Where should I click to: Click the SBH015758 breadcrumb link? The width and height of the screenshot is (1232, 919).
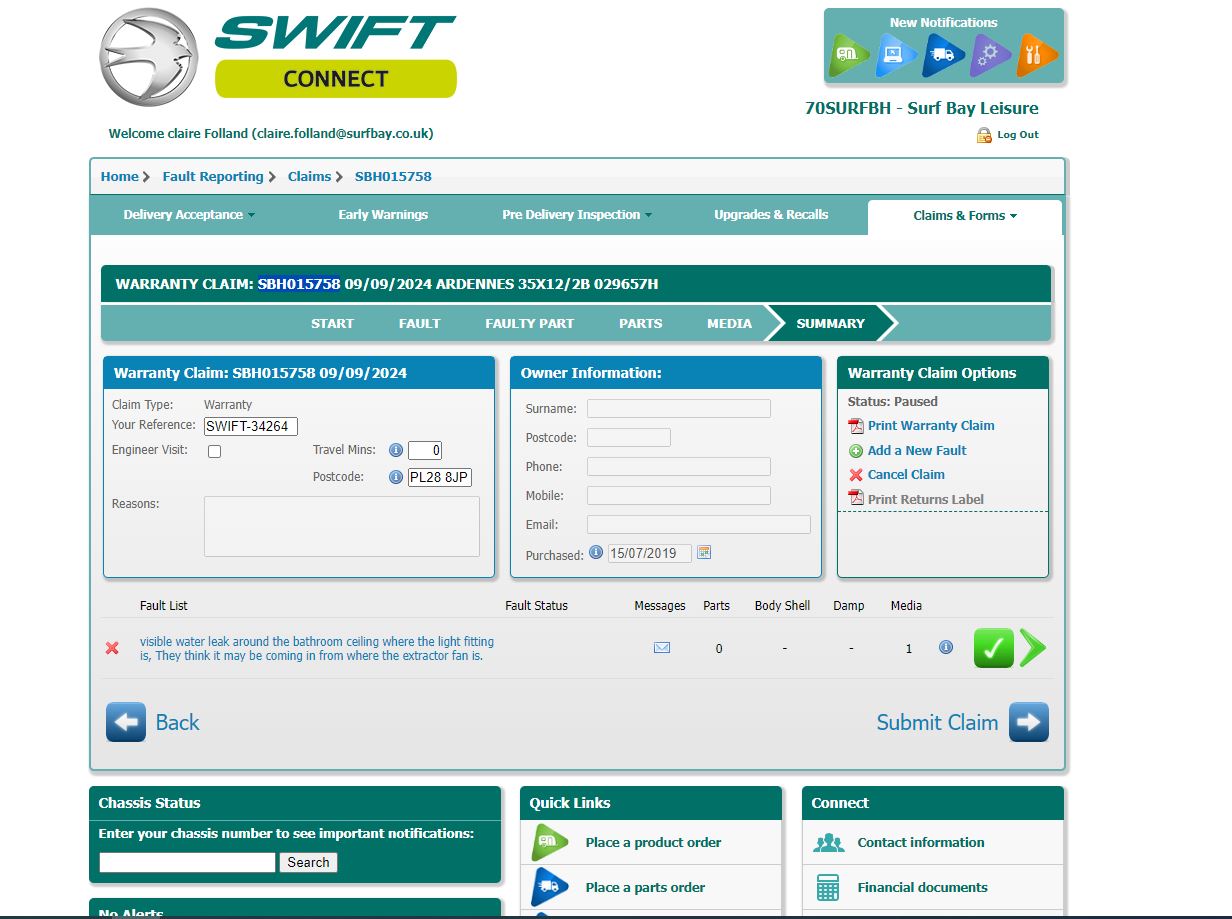pos(393,177)
